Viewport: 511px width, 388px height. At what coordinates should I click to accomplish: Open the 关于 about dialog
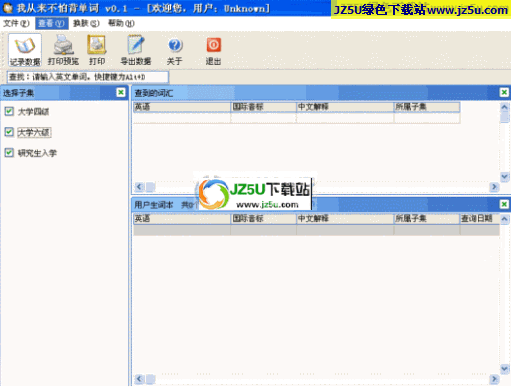(x=175, y=50)
